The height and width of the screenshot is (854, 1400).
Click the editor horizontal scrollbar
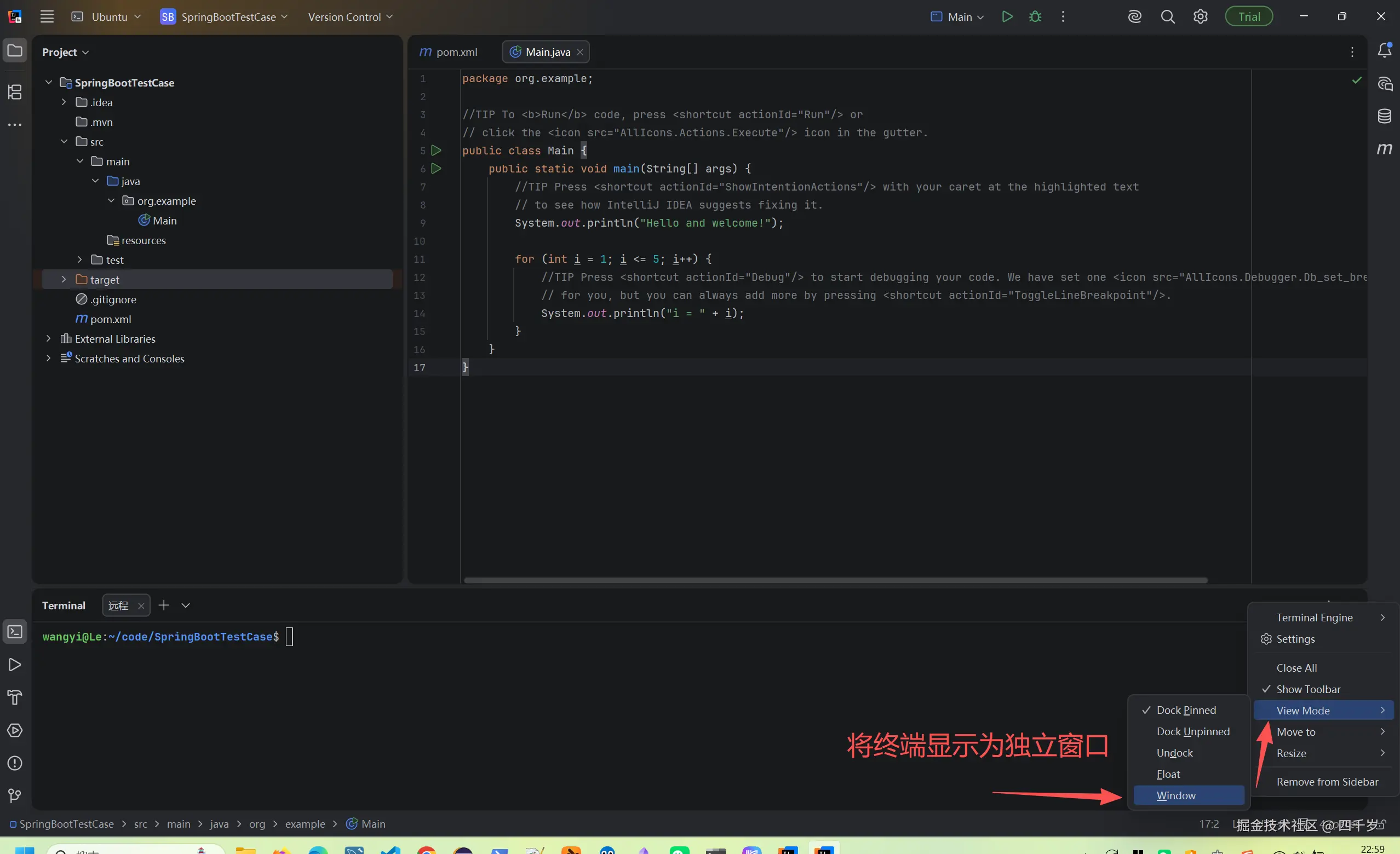[835, 580]
